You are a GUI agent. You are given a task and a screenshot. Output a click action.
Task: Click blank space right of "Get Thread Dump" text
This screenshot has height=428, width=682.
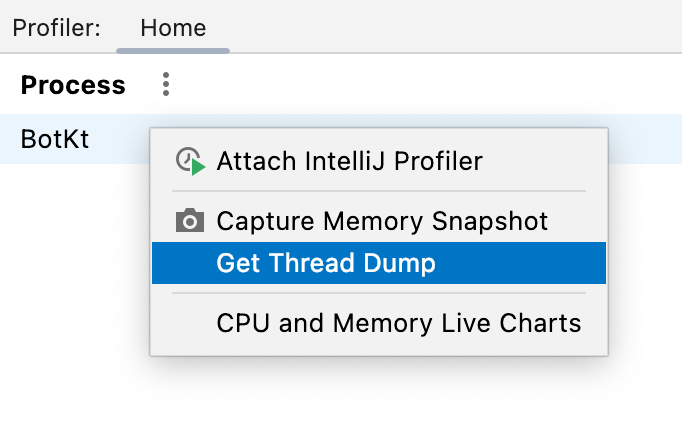tap(520, 264)
